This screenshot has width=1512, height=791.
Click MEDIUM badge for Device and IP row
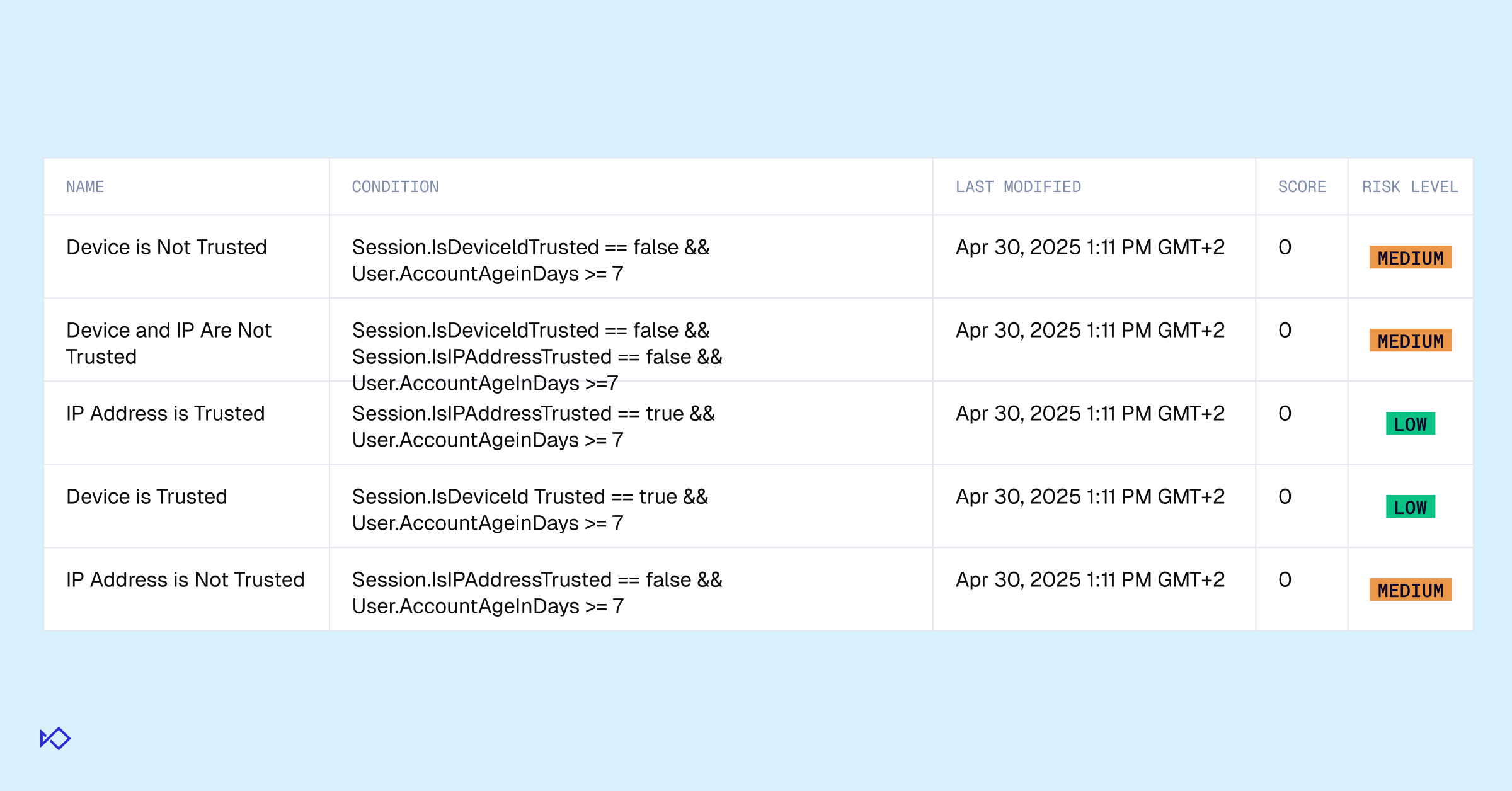1410,341
